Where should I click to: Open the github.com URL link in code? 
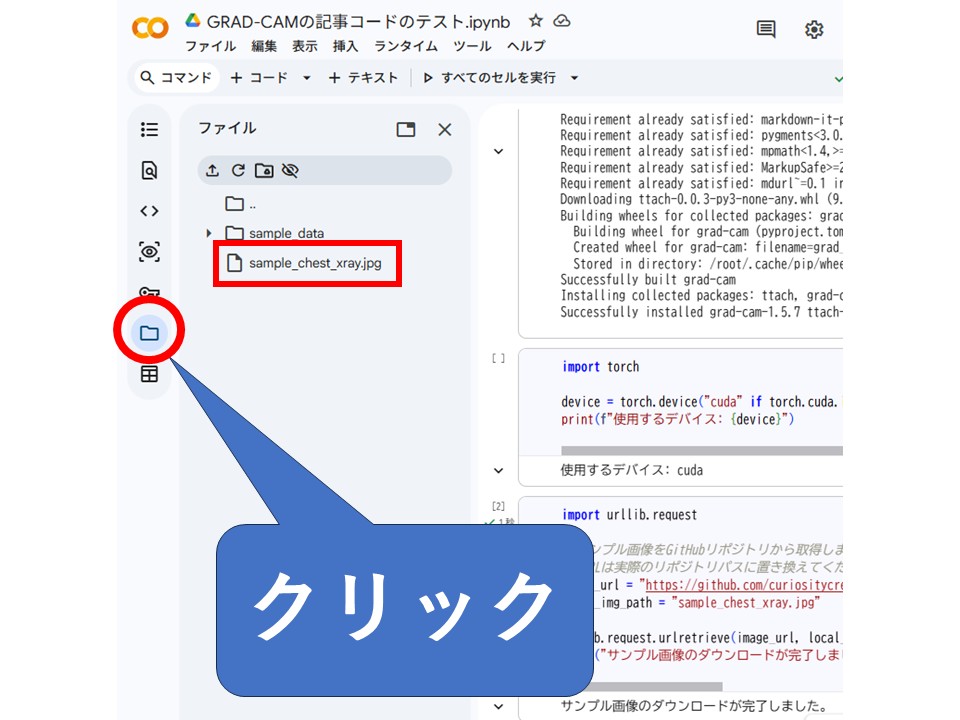coord(744,585)
